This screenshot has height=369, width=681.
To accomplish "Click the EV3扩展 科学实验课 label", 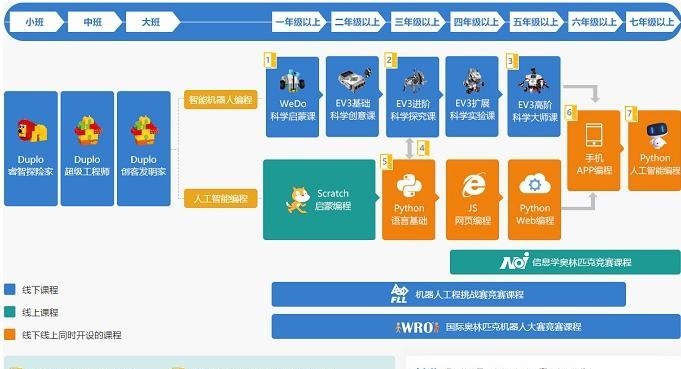I will [473, 109].
